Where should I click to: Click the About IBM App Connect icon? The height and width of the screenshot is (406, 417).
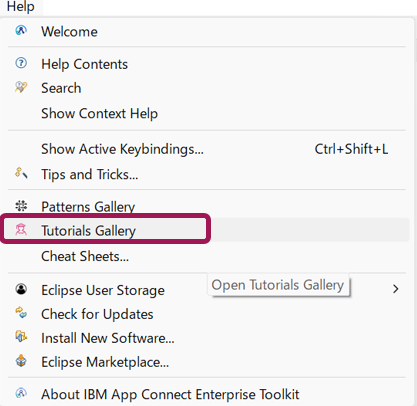[x=21, y=393]
